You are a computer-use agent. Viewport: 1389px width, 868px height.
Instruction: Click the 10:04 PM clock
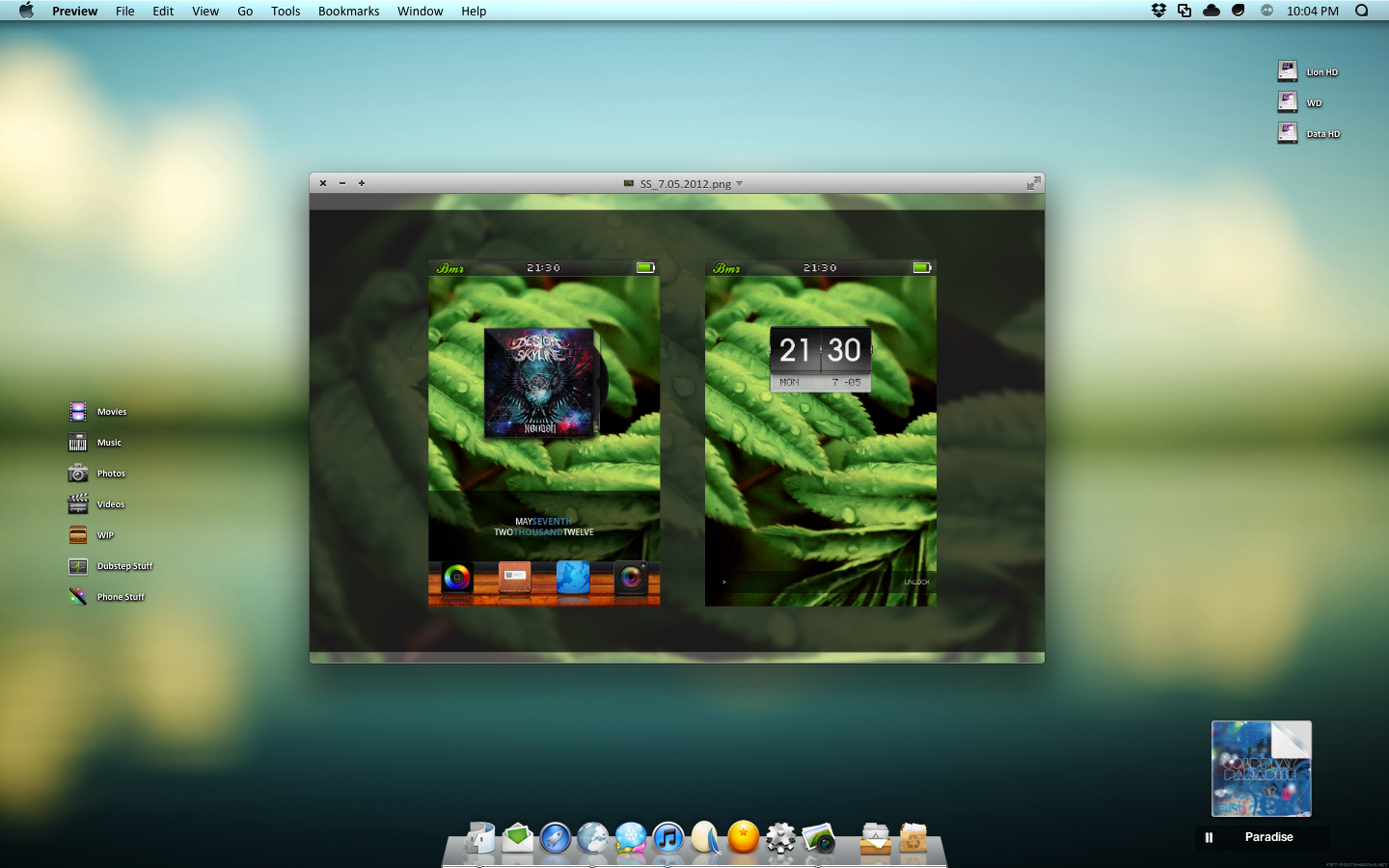[1313, 11]
